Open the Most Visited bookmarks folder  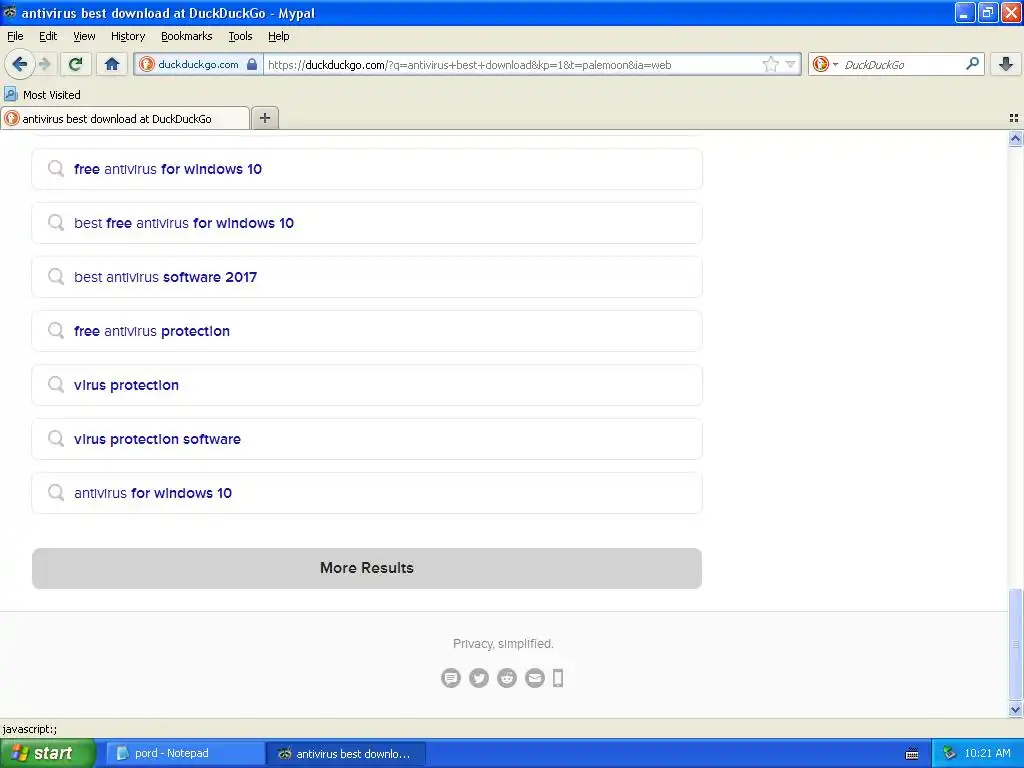tap(43, 95)
